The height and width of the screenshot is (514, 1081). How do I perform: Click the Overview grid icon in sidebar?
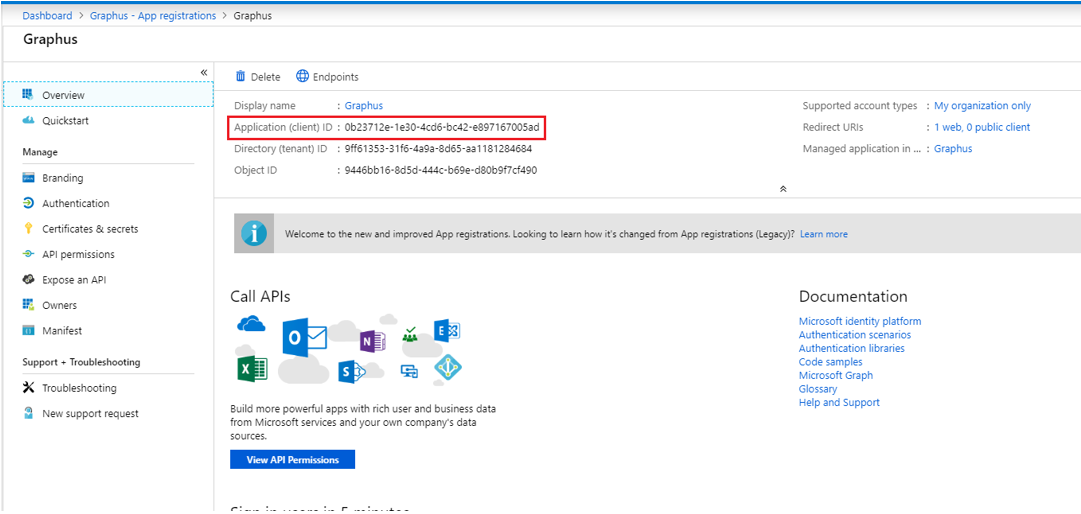coord(28,94)
